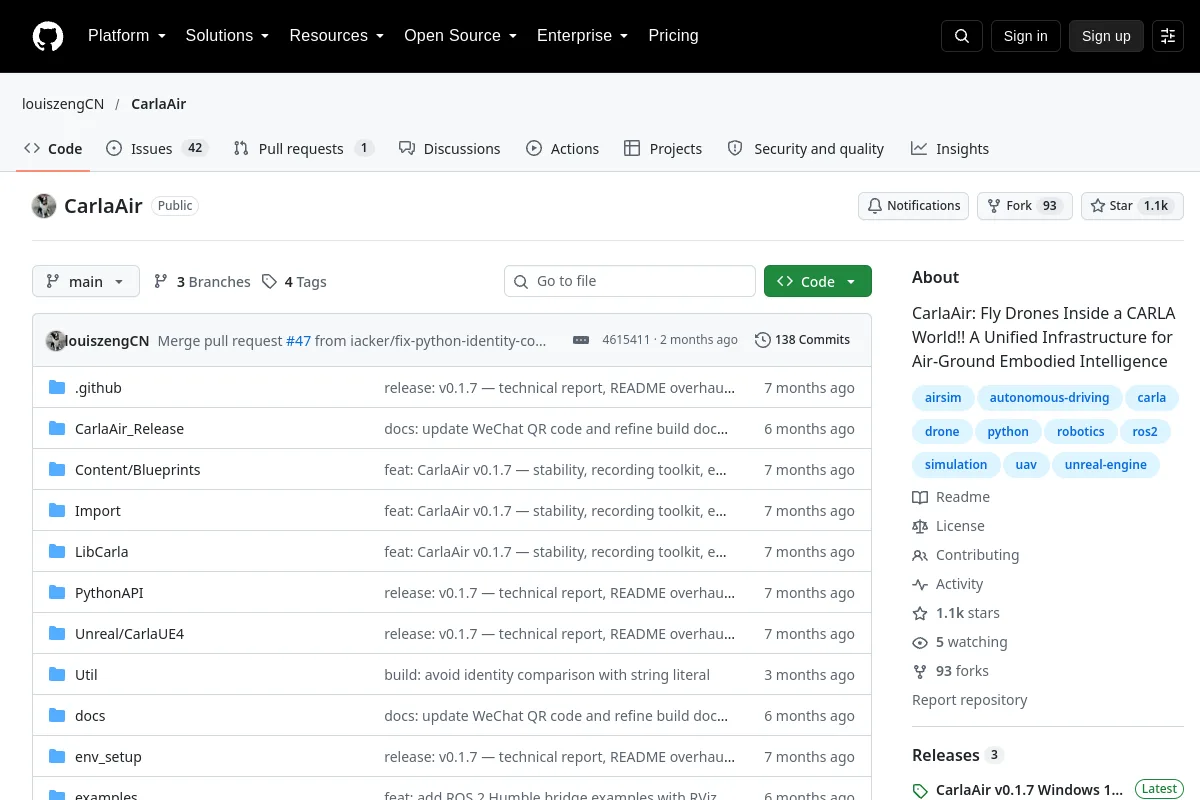View 4 Tags link
This screenshot has width=1200, height=800.
click(x=294, y=282)
